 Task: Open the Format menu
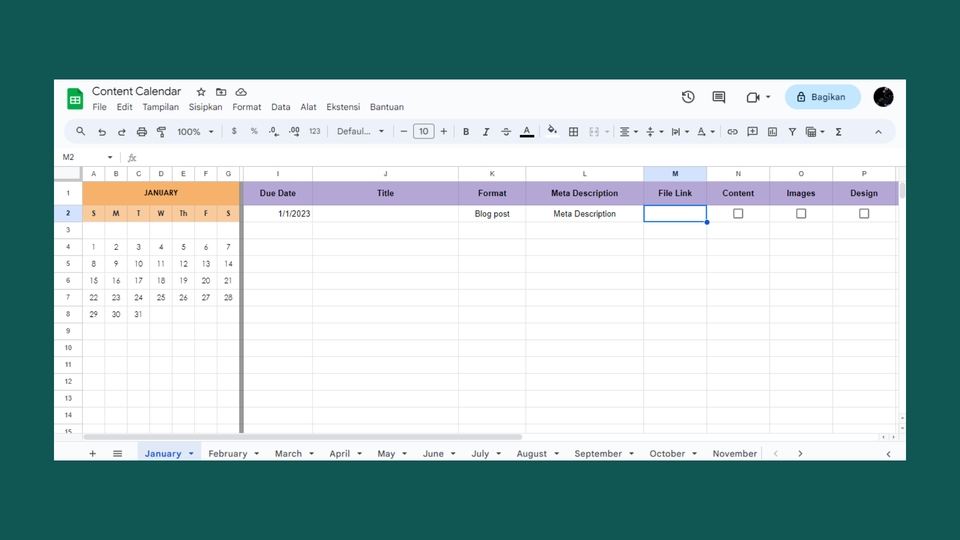pos(246,107)
